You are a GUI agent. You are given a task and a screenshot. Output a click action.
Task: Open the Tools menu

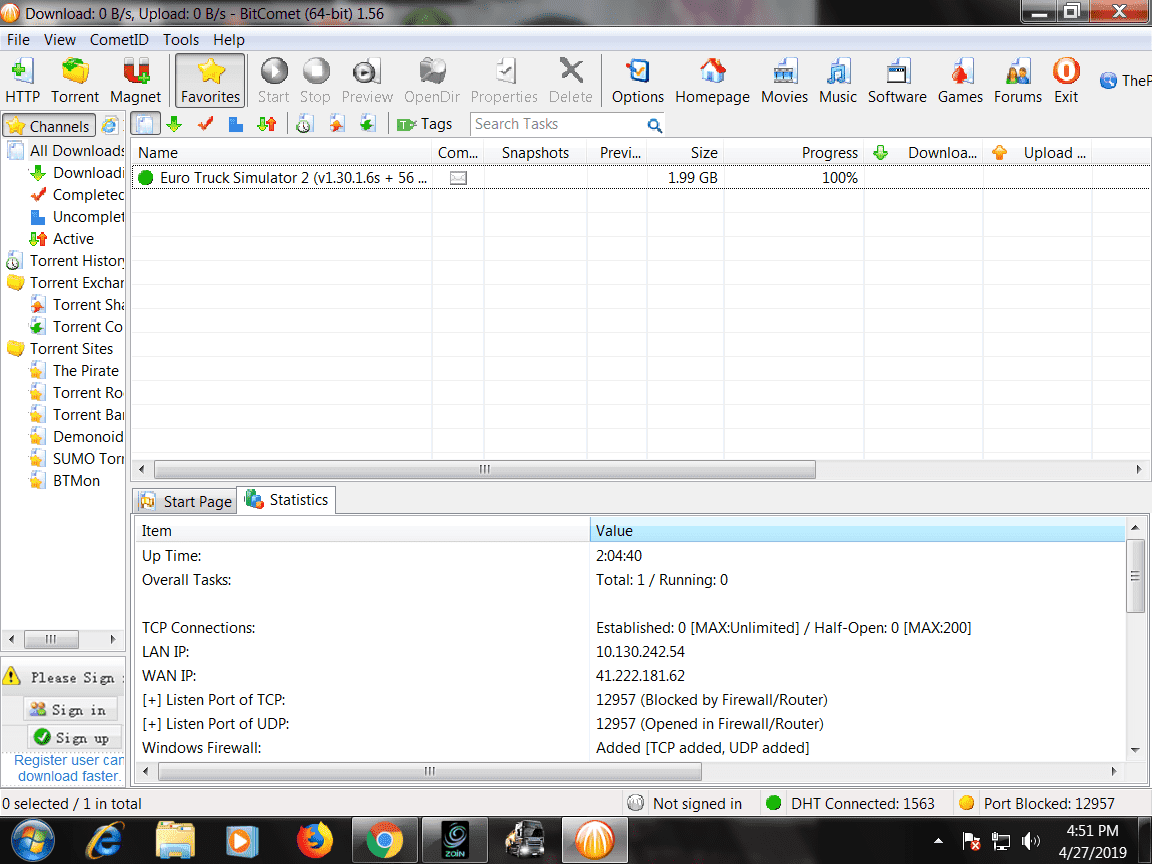[x=181, y=40]
